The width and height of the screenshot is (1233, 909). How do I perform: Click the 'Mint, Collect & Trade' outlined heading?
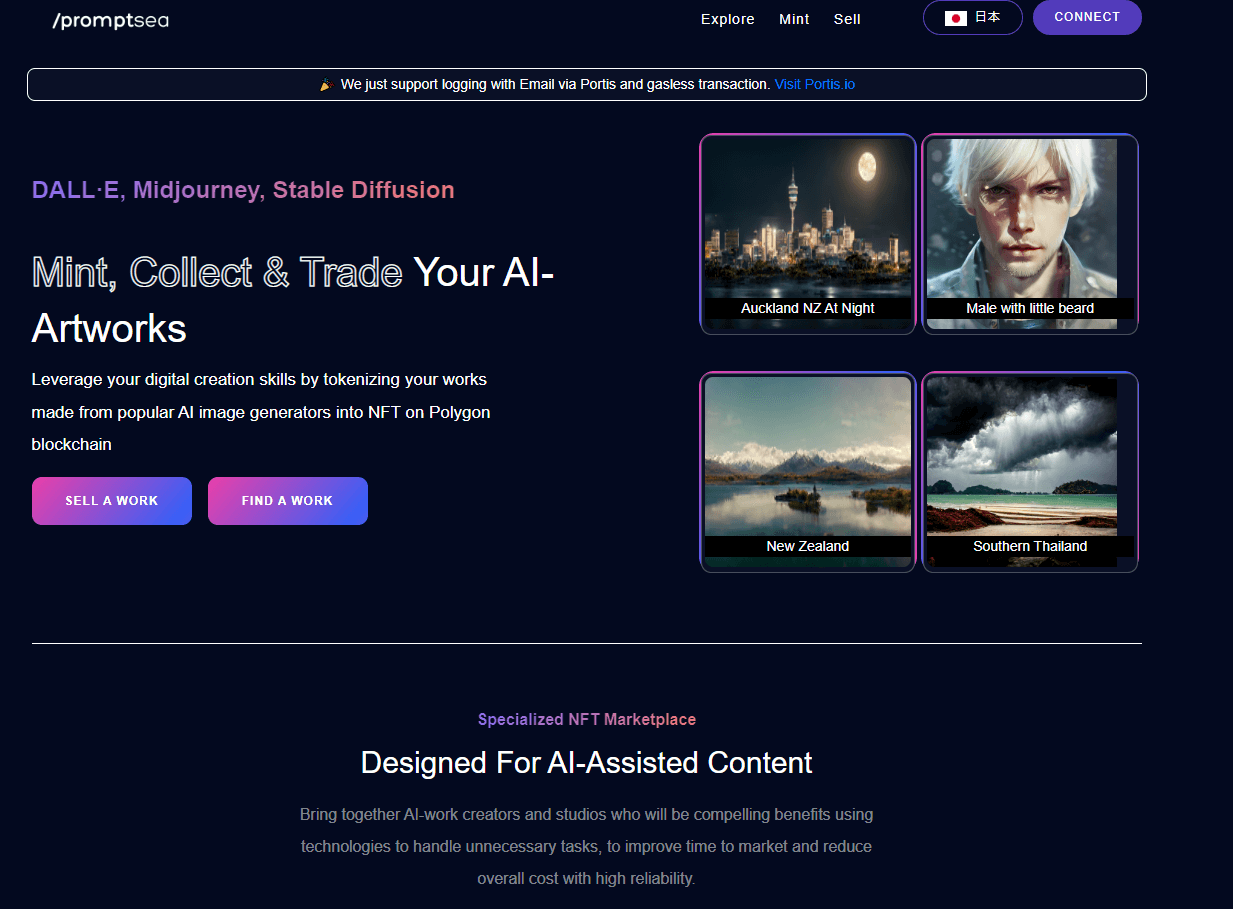click(217, 272)
